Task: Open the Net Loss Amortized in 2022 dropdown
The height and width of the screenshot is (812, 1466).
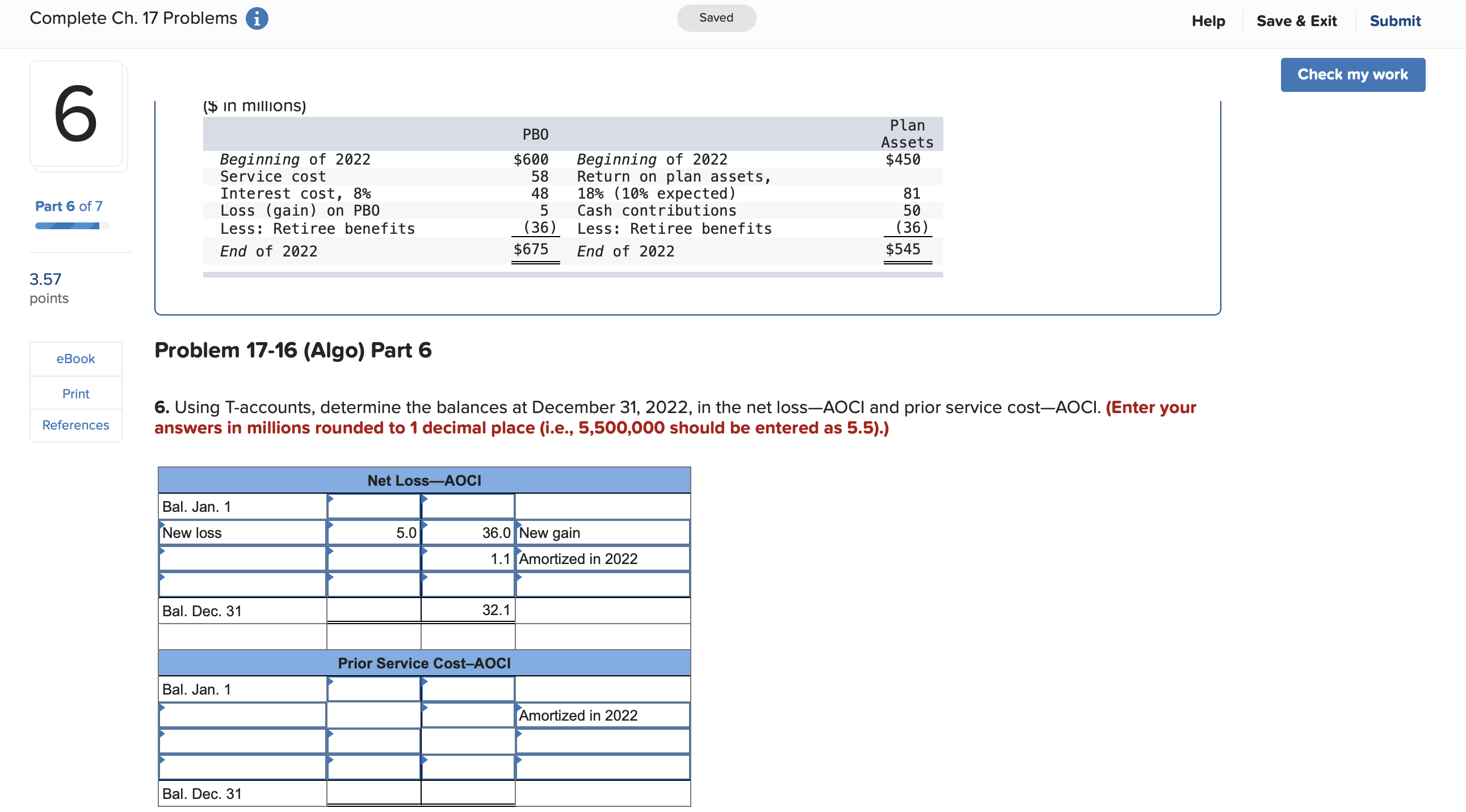Action: (x=602, y=559)
